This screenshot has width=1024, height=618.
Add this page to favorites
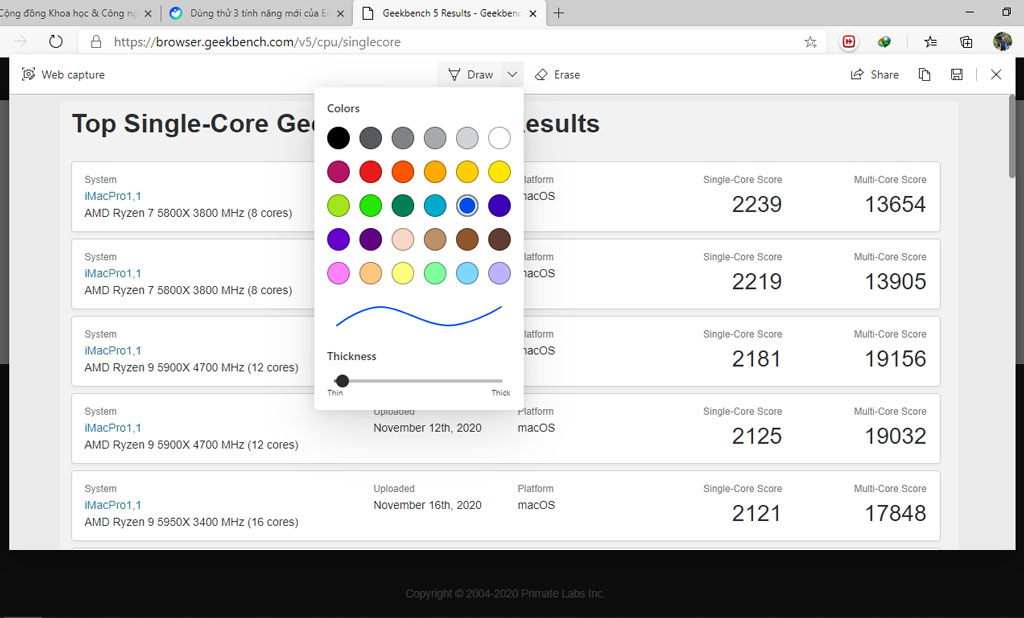(x=810, y=42)
